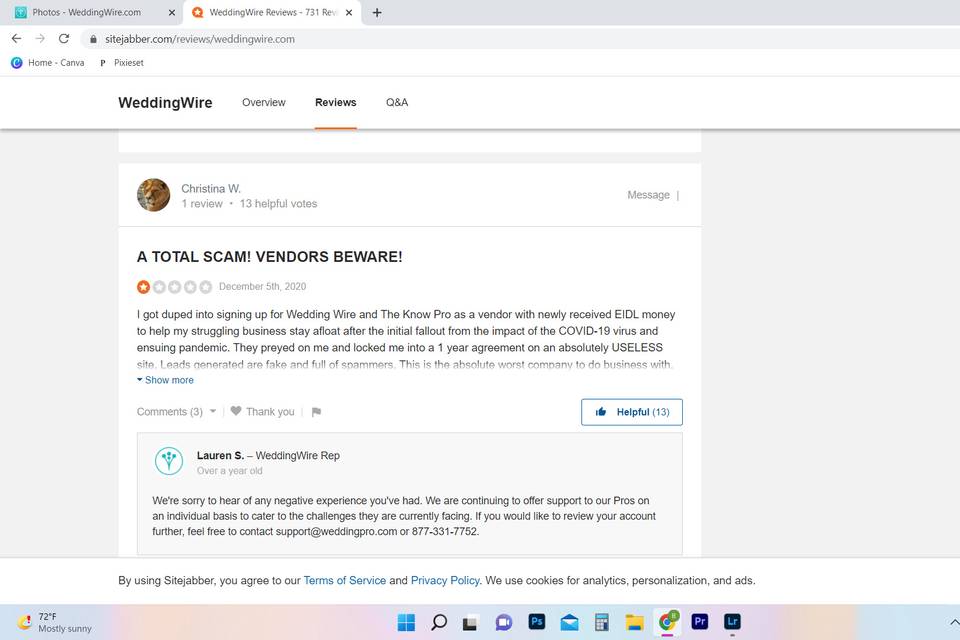Expand the review with Show more

(165, 380)
